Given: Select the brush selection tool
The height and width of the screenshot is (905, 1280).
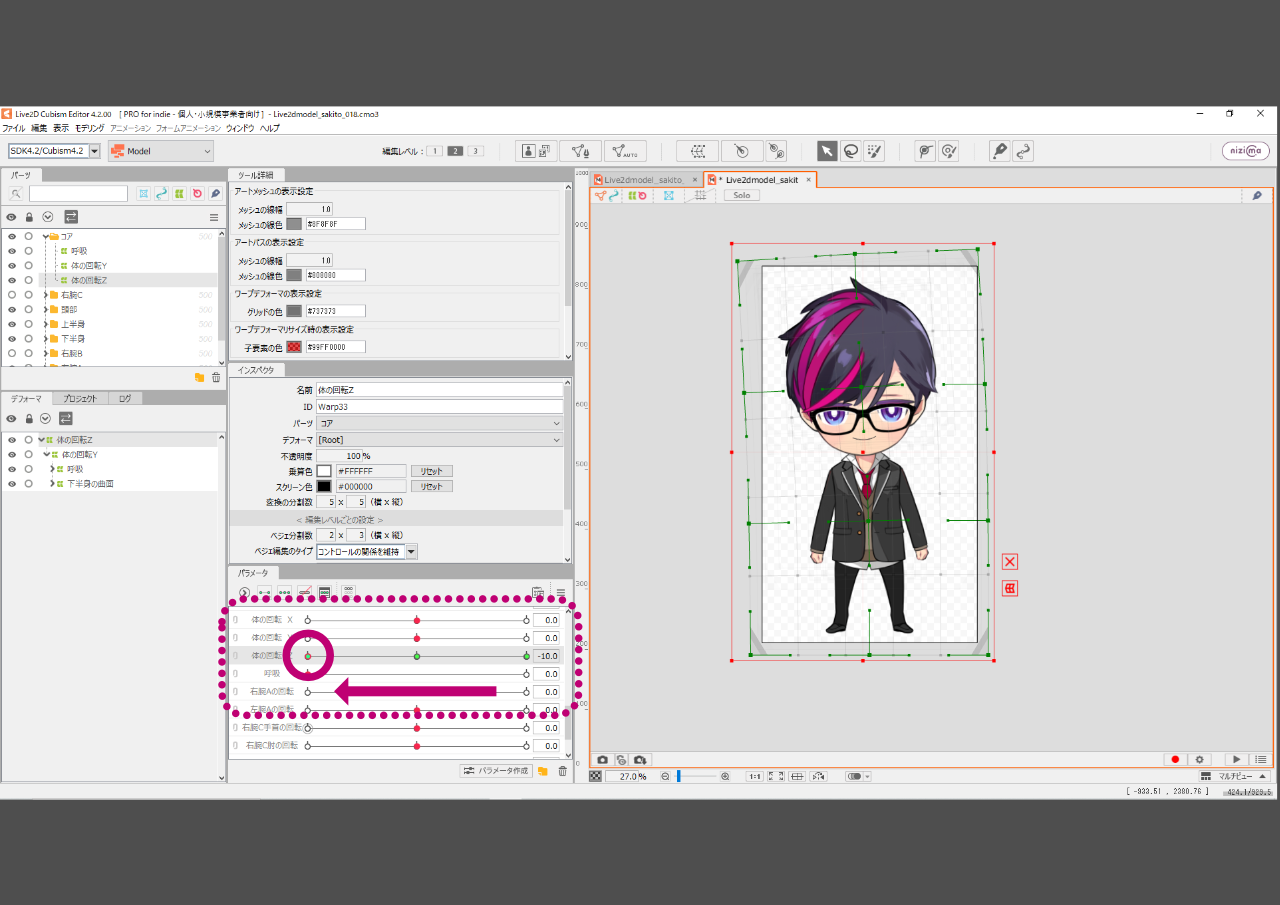Looking at the screenshot, I should click(x=875, y=151).
